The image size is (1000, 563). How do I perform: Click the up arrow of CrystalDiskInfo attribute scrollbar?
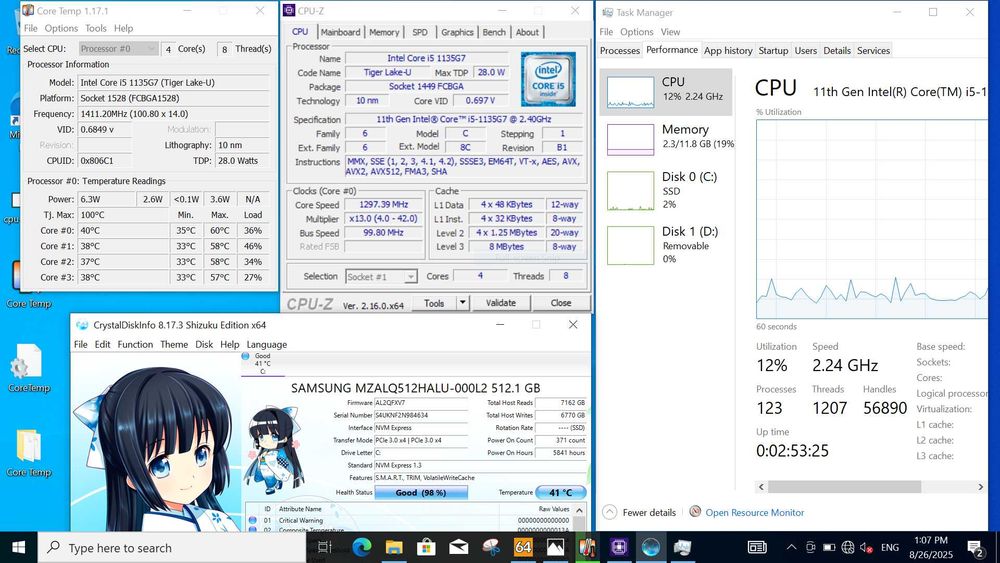[x=579, y=510]
